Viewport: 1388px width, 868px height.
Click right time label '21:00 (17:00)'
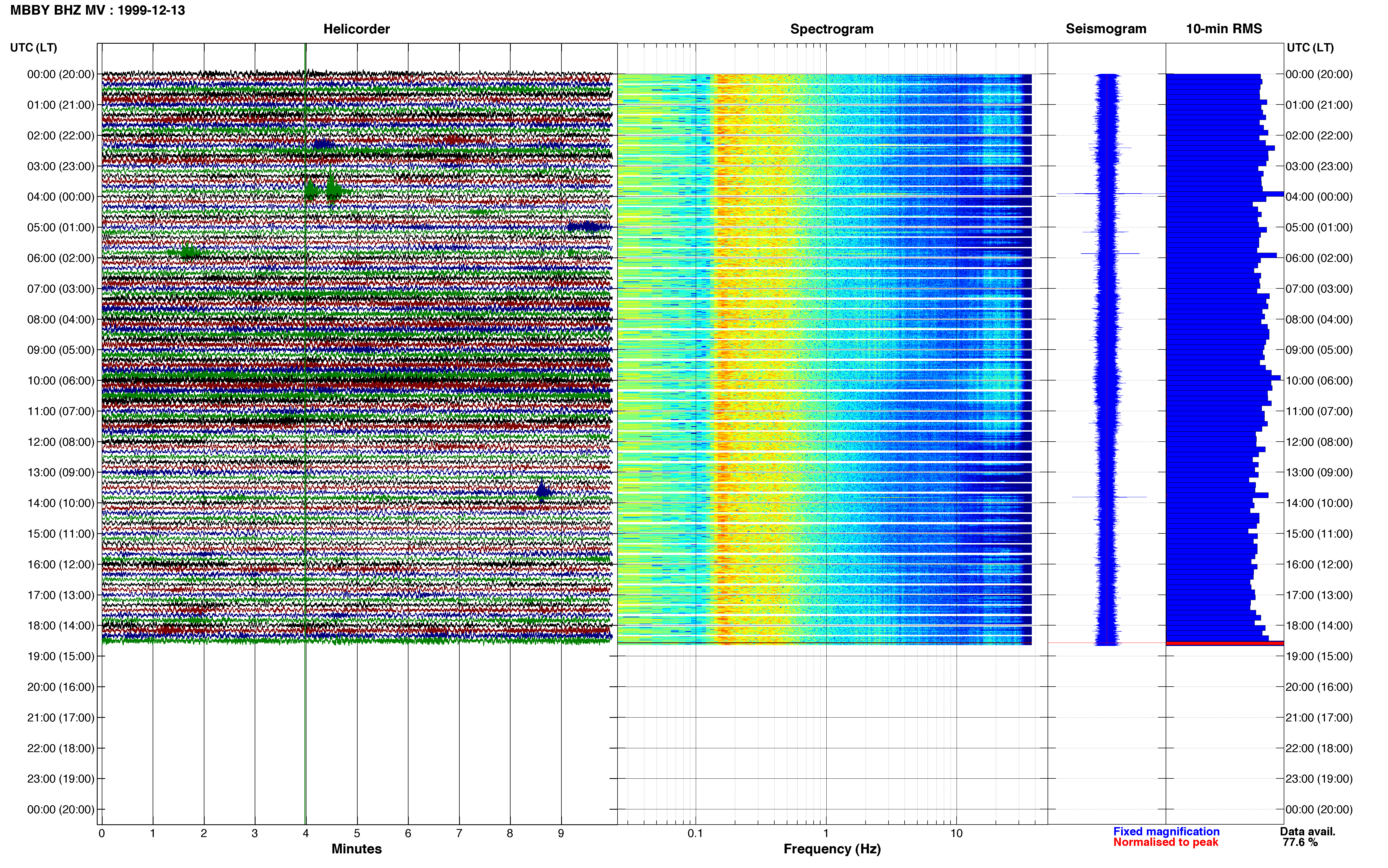[1319, 718]
